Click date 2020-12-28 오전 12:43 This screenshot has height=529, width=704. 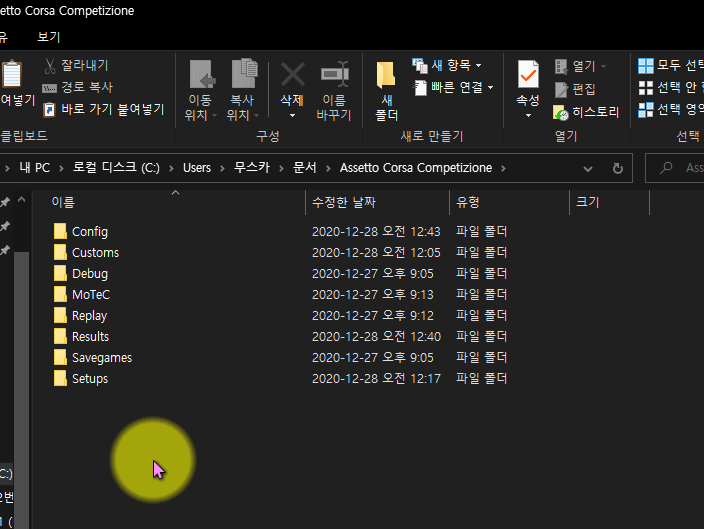[376, 231]
